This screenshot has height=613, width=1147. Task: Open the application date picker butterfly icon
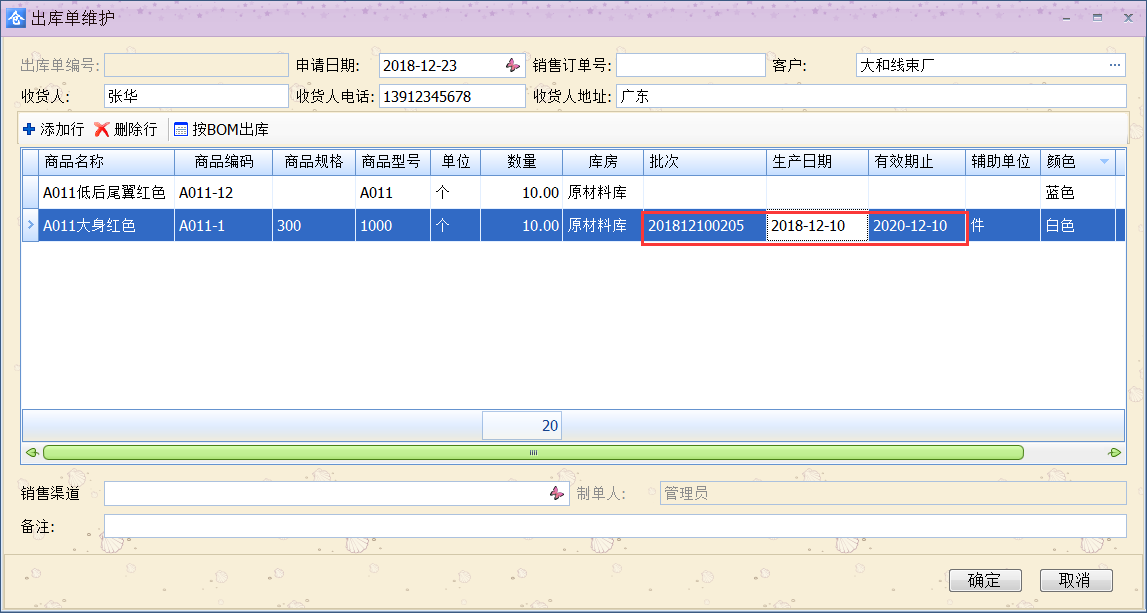tap(512, 66)
